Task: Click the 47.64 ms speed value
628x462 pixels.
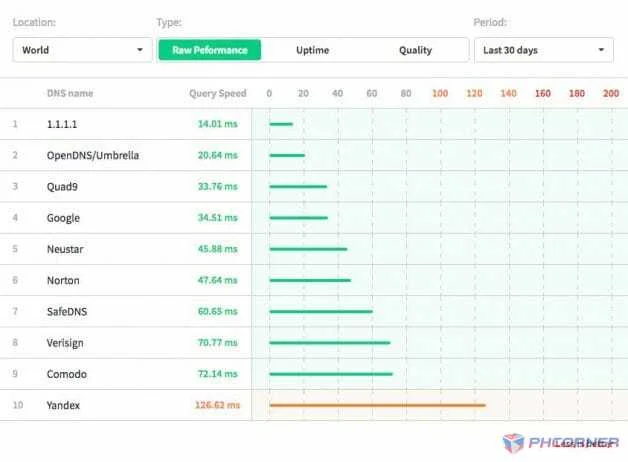Action: pyautogui.click(x=217, y=280)
